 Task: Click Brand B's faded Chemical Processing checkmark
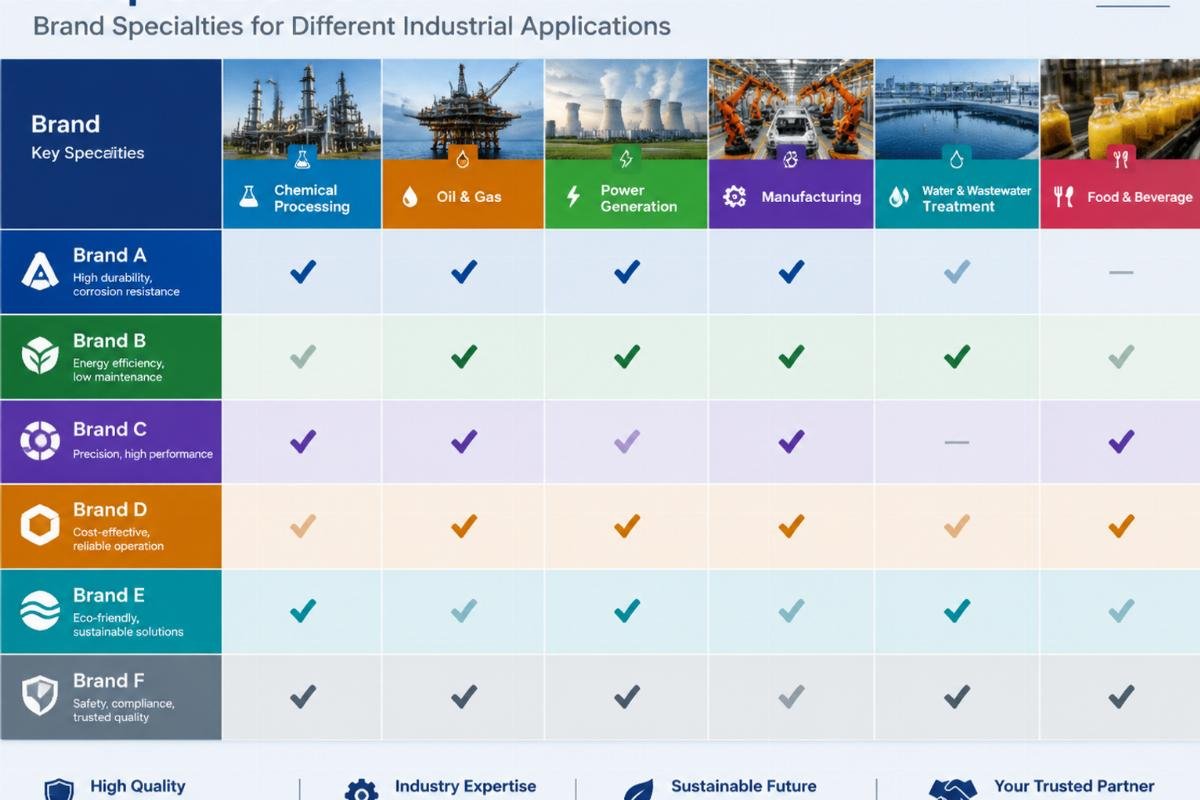tap(303, 355)
